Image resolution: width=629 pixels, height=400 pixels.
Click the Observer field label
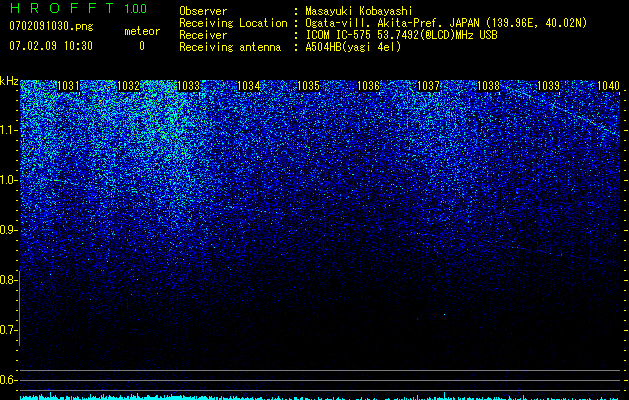[203, 11]
